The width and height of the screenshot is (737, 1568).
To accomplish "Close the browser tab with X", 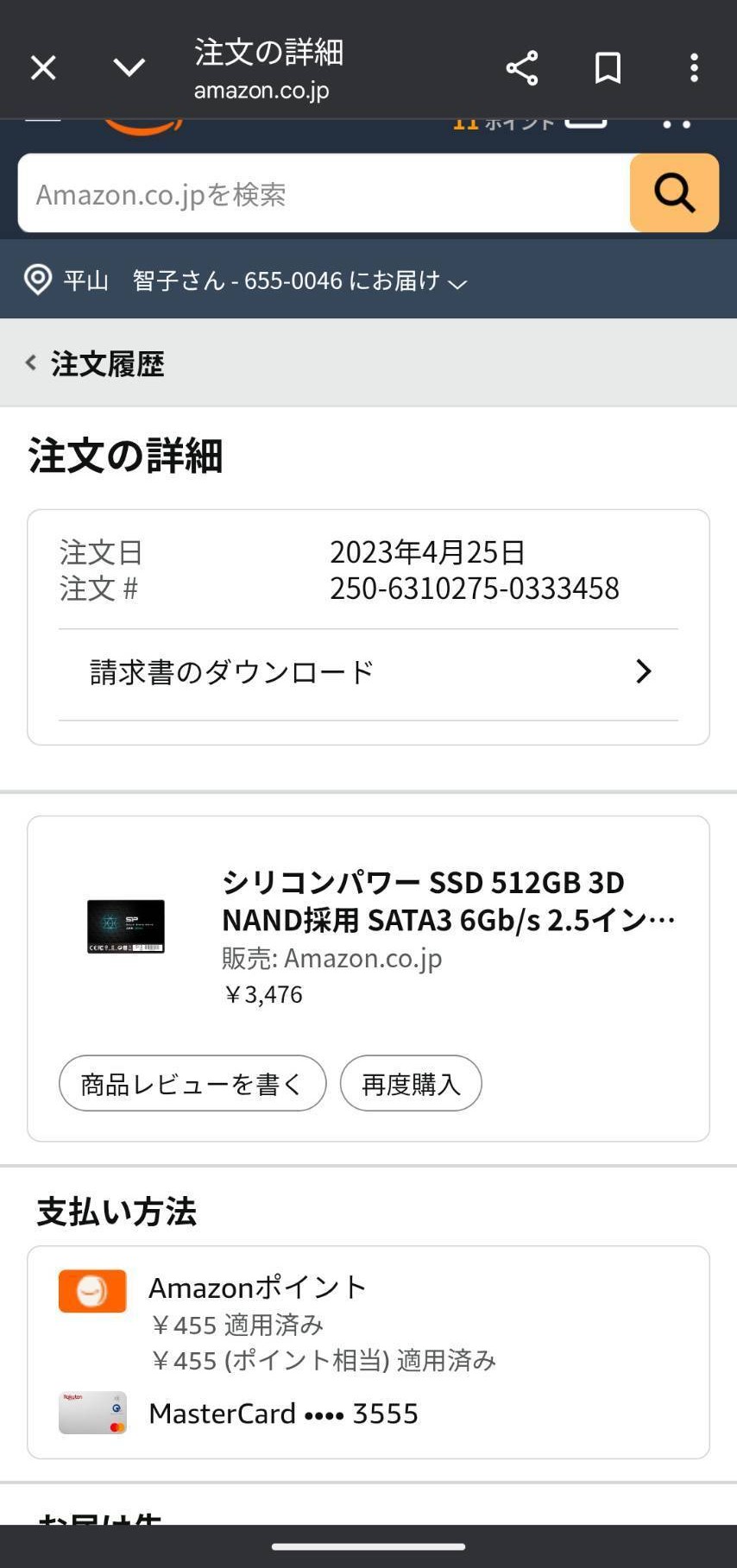I will click(43, 67).
